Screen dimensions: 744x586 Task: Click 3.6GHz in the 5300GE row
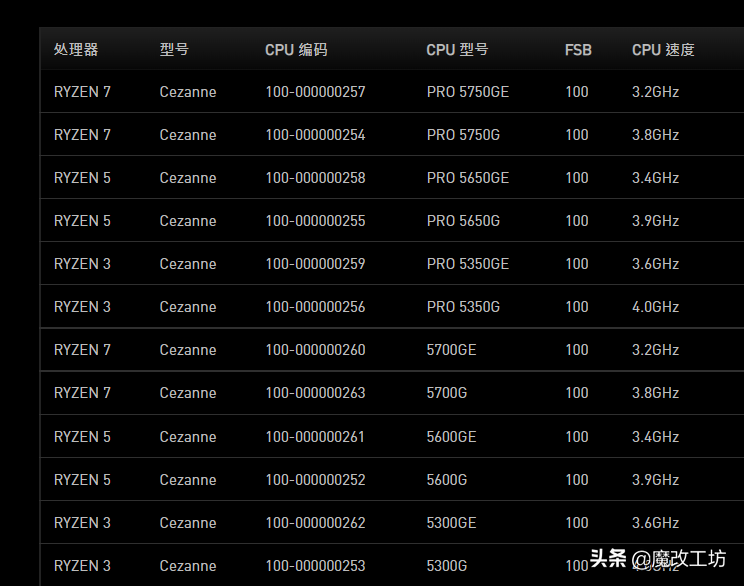point(655,523)
